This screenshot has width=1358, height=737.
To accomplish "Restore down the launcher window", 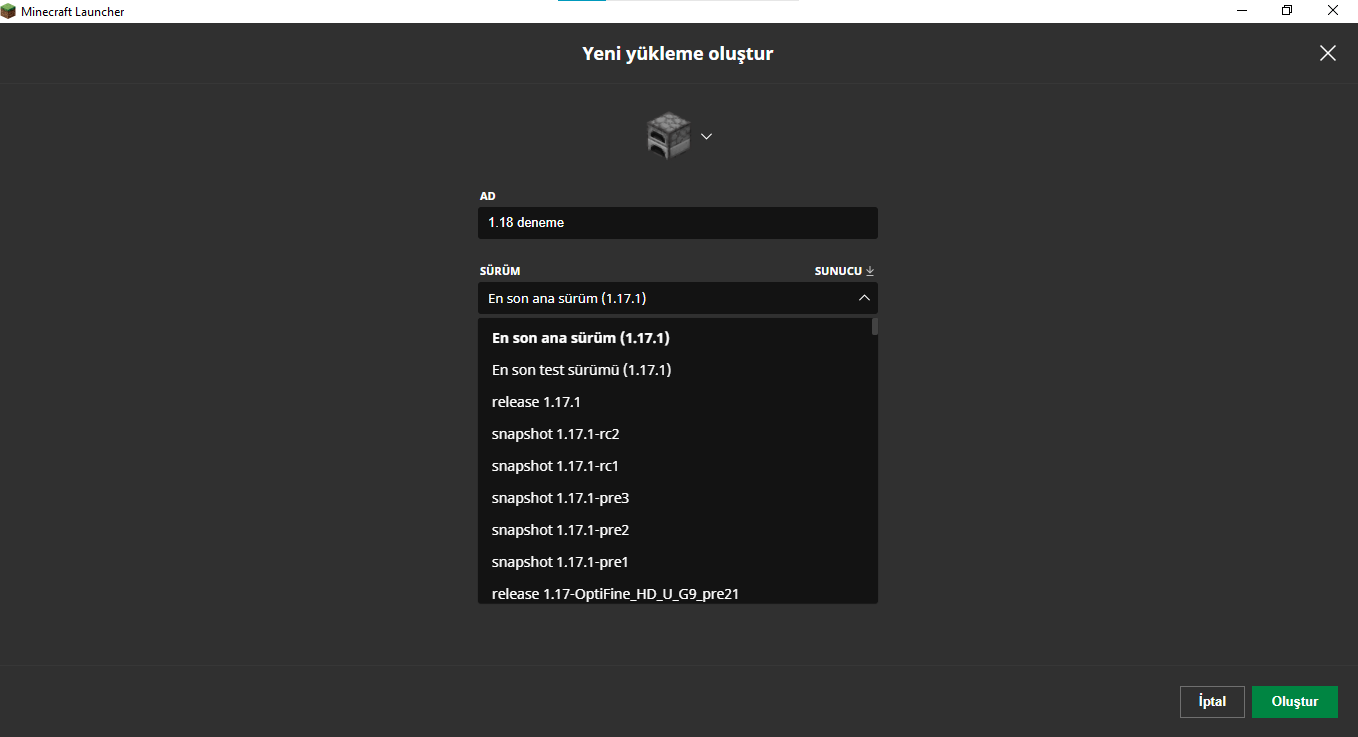I will pos(1287,11).
